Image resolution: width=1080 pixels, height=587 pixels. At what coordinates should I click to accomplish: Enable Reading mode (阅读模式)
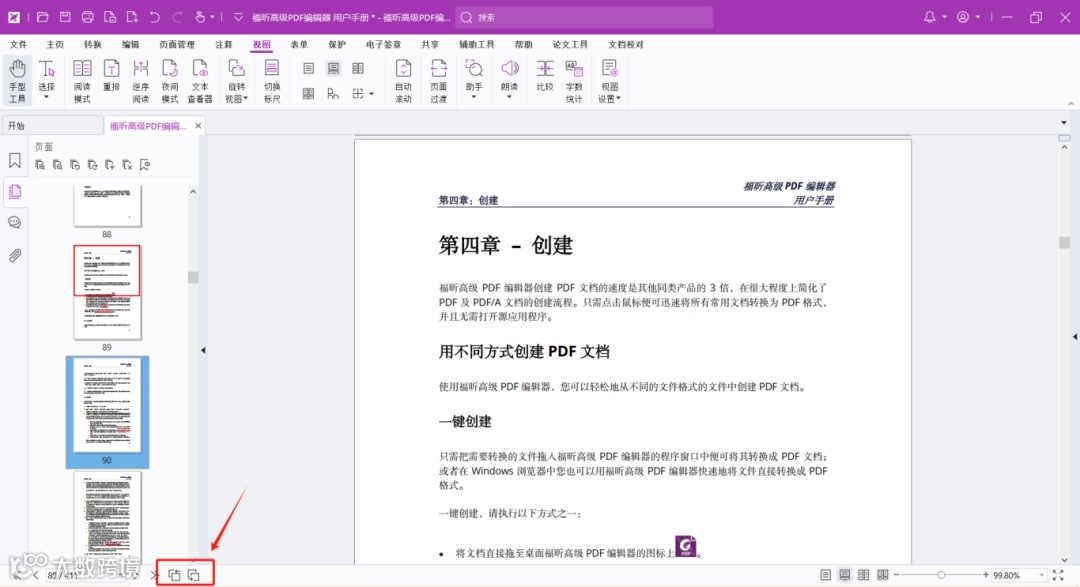[82, 81]
